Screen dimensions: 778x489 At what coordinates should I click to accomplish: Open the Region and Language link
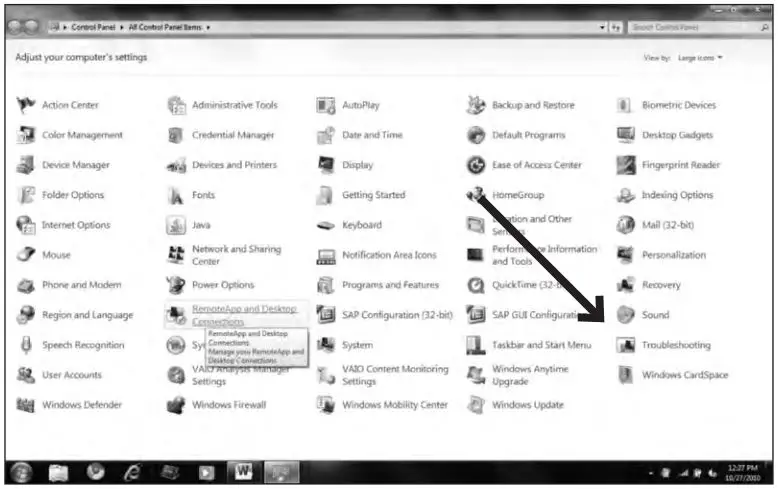(x=87, y=315)
